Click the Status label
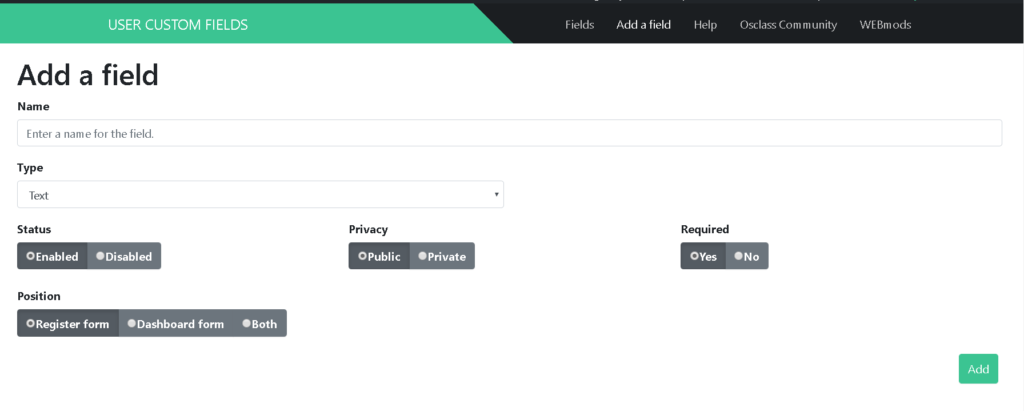Screen dimensions: 1024x411 tap(34, 229)
